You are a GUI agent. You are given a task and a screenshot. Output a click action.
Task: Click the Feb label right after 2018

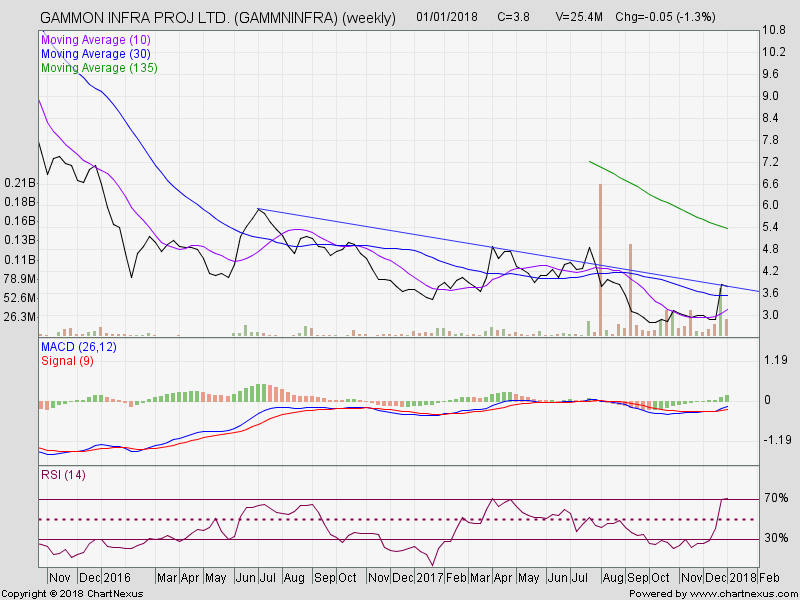(x=769, y=578)
